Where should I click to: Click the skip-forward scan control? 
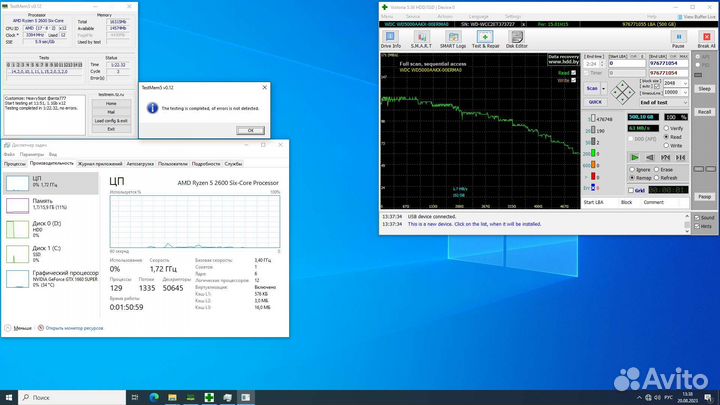(665, 158)
